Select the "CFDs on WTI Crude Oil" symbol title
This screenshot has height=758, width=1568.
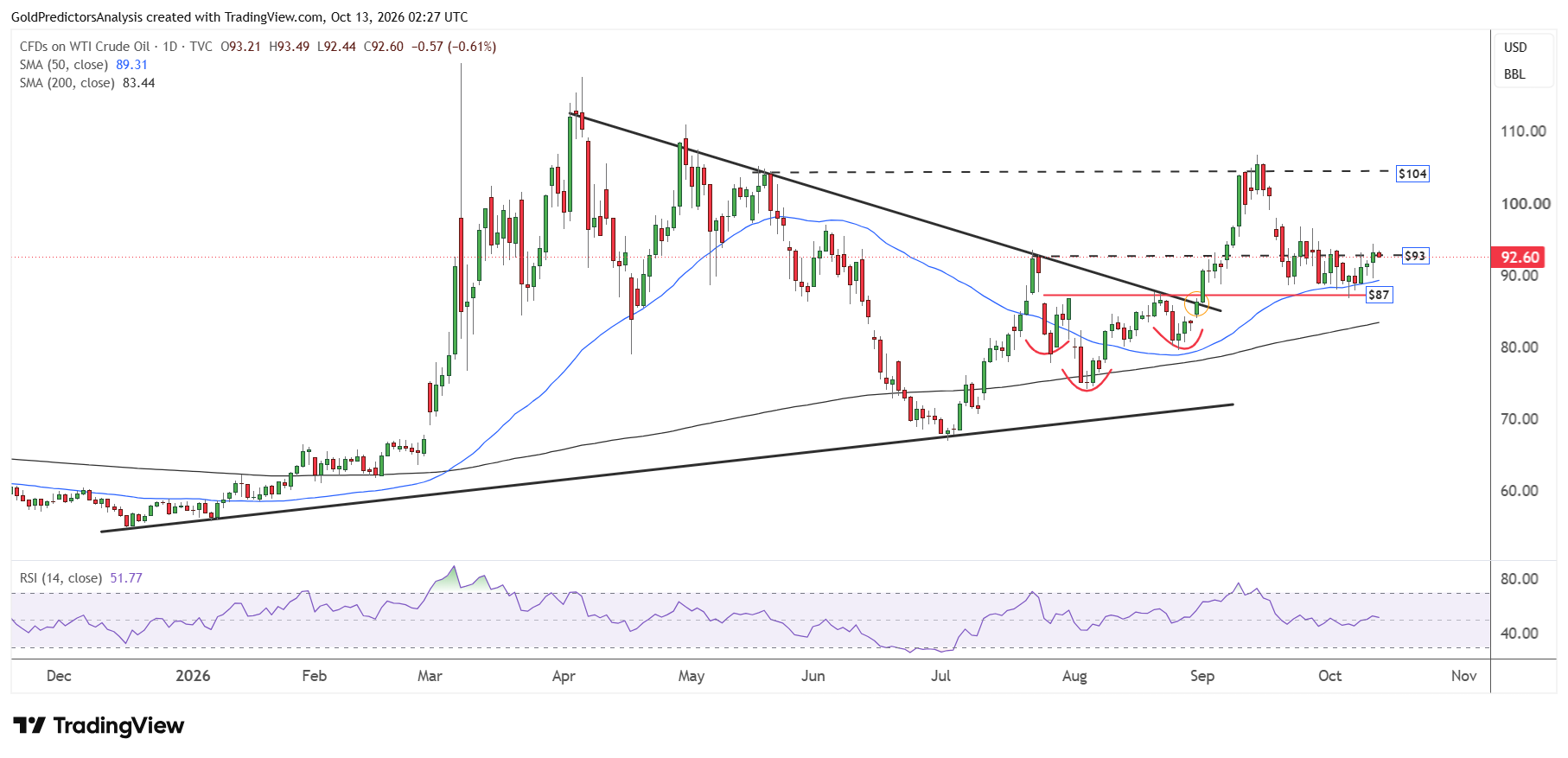click(x=85, y=47)
